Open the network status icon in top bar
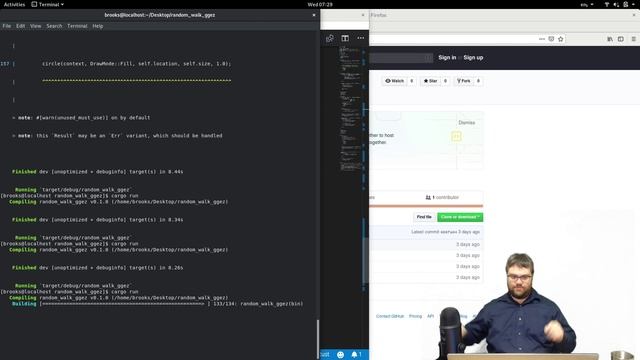This screenshot has height=360, width=640. (x=607, y=4)
